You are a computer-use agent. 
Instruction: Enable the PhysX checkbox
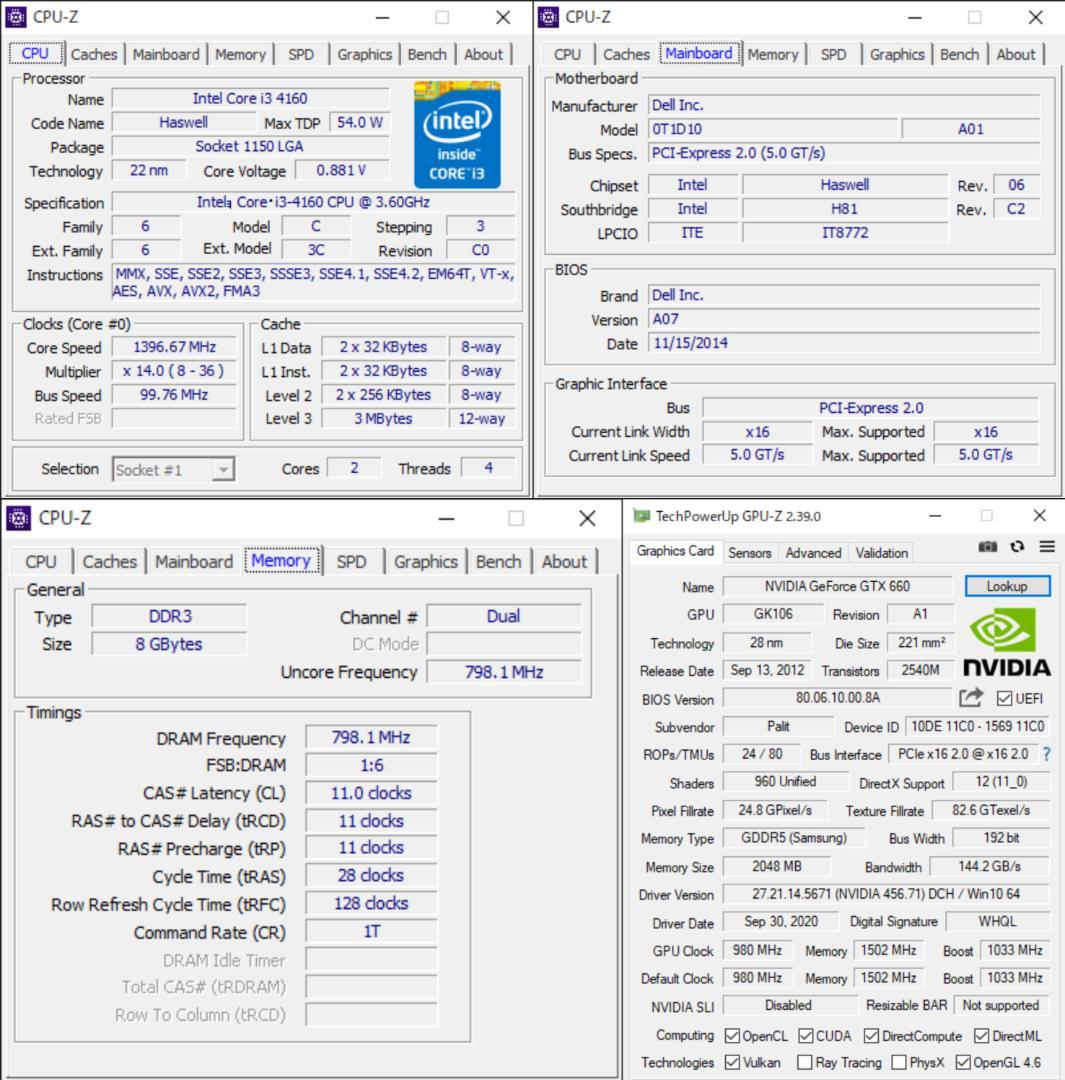(899, 1063)
